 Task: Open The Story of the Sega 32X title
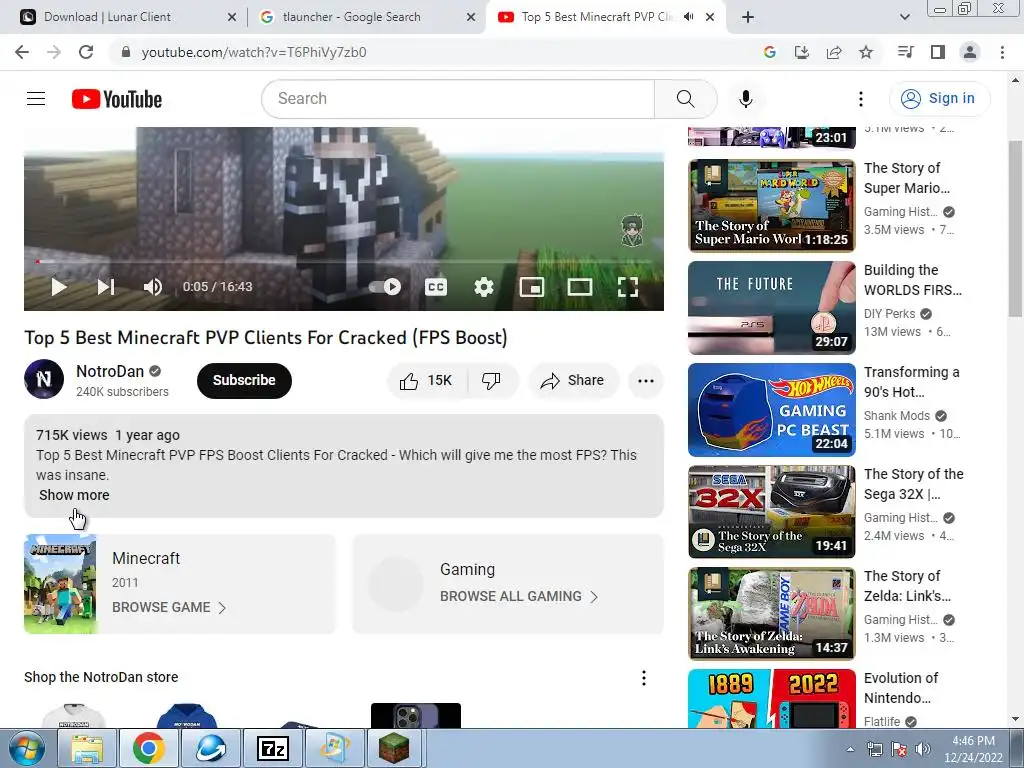point(914,484)
